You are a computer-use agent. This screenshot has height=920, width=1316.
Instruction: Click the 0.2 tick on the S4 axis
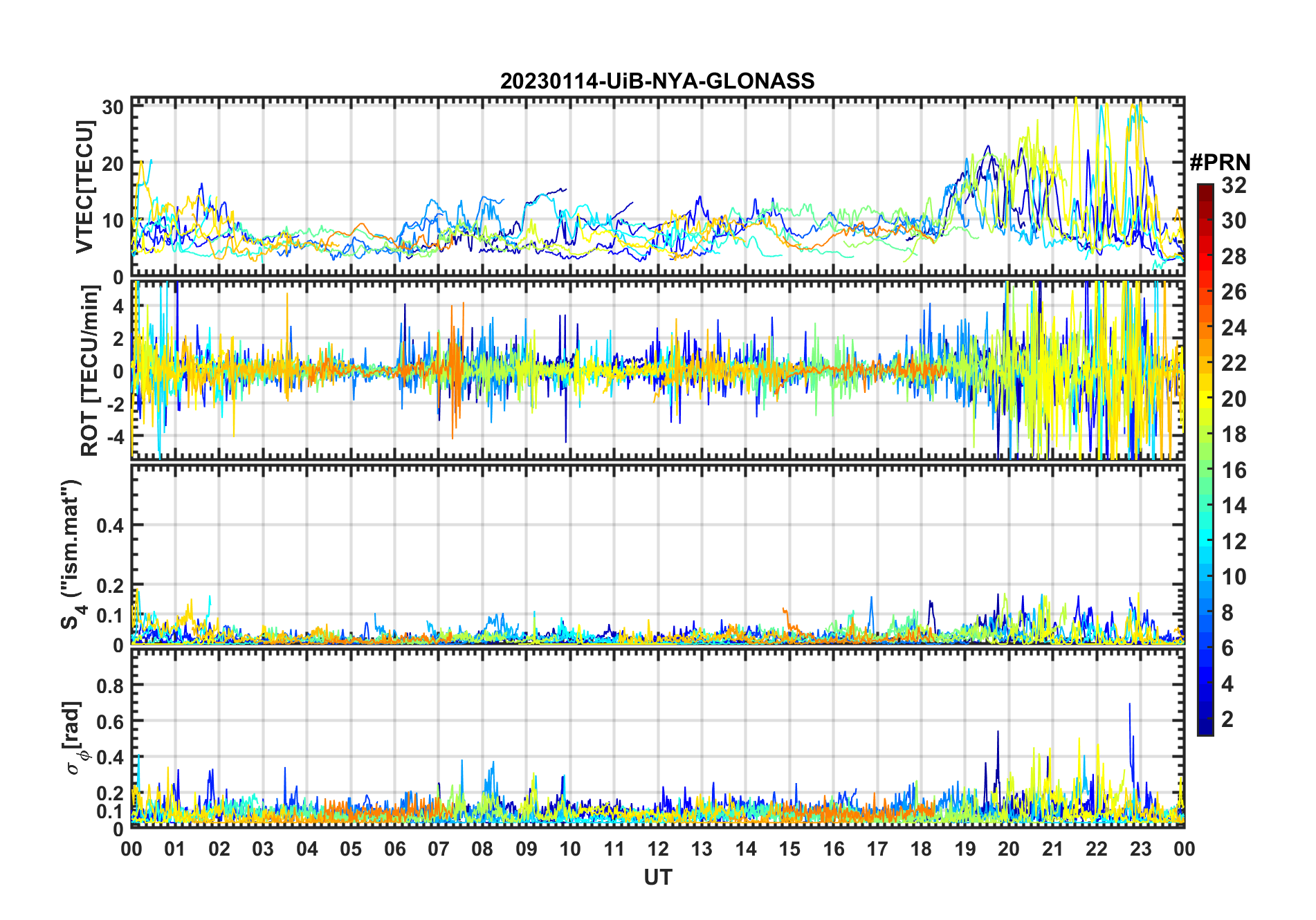(x=111, y=585)
